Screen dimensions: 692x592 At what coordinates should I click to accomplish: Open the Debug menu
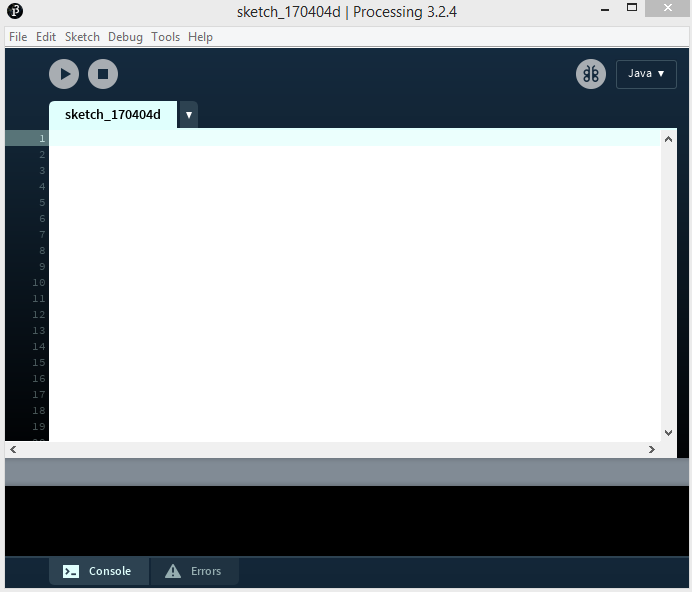pyautogui.click(x=125, y=37)
